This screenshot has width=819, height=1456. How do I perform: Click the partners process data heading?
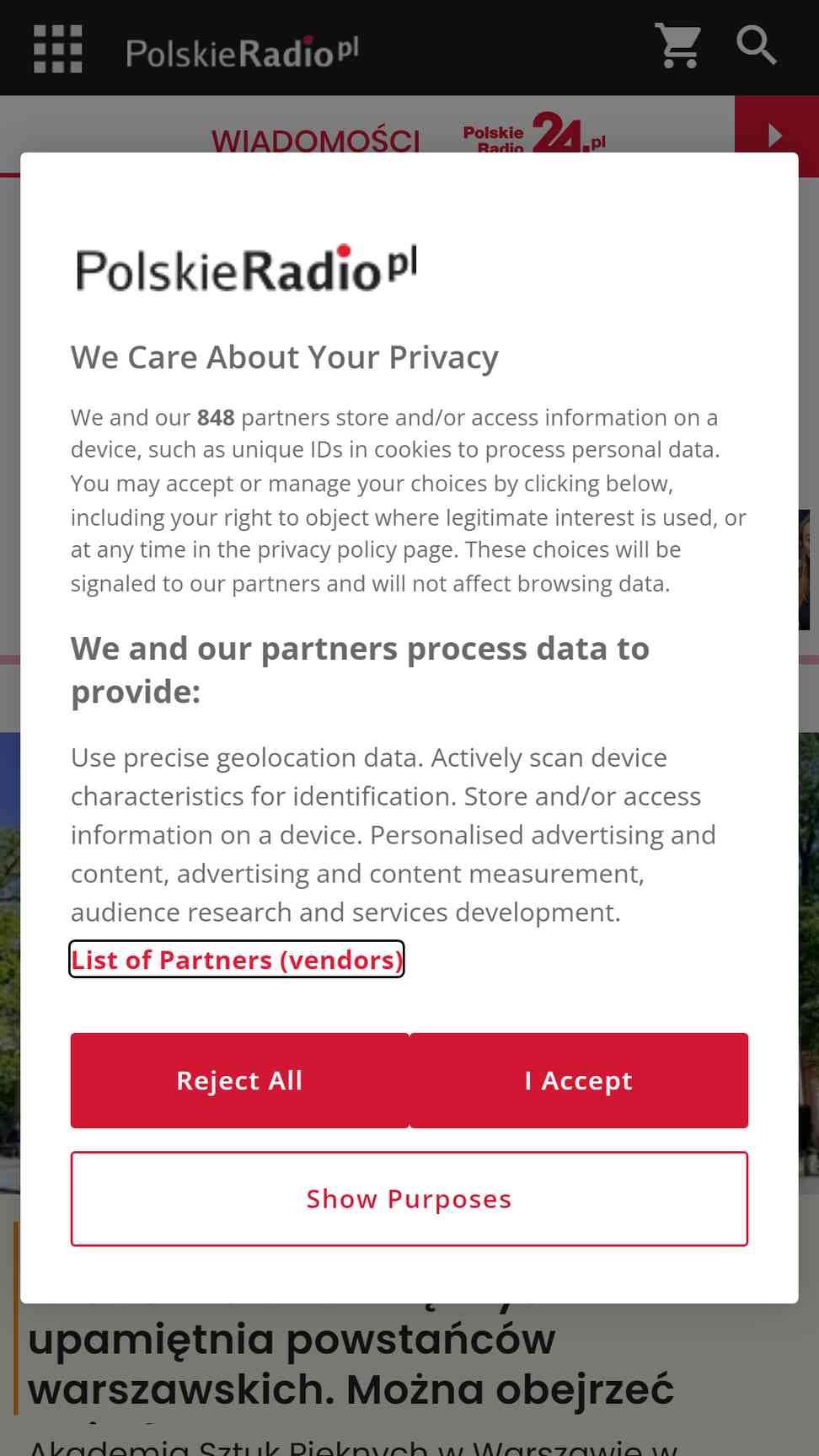coord(360,670)
